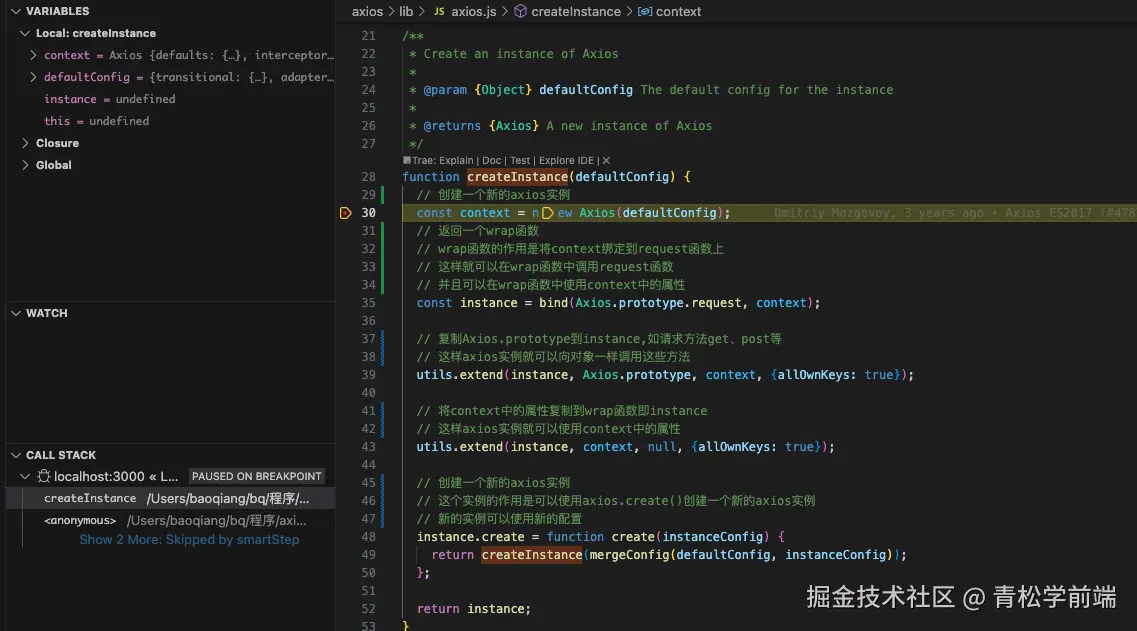The width and height of the screenshot is (1137, 631).
Task: Collapse the CALL STACK section
Action: [16, 455]
